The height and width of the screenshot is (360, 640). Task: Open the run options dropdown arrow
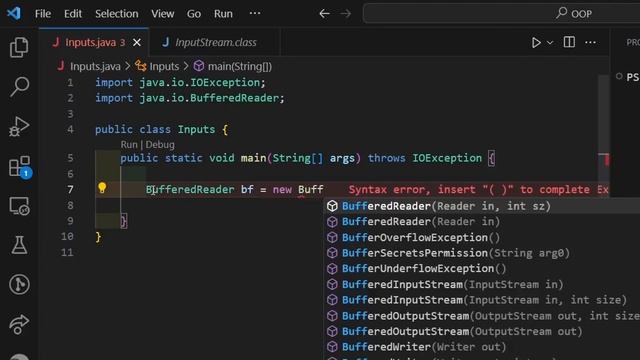(550, 43)
